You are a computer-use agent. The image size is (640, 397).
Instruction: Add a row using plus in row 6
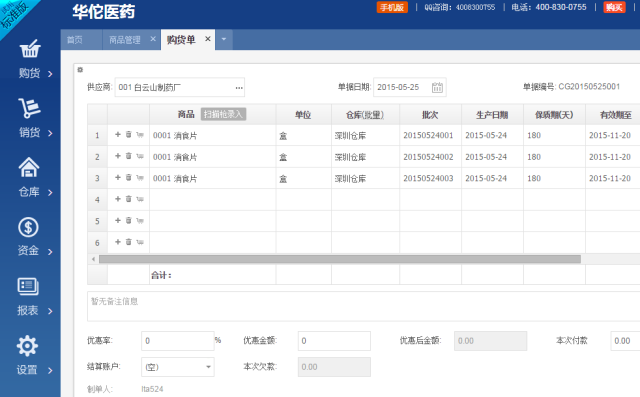(118, 242)
